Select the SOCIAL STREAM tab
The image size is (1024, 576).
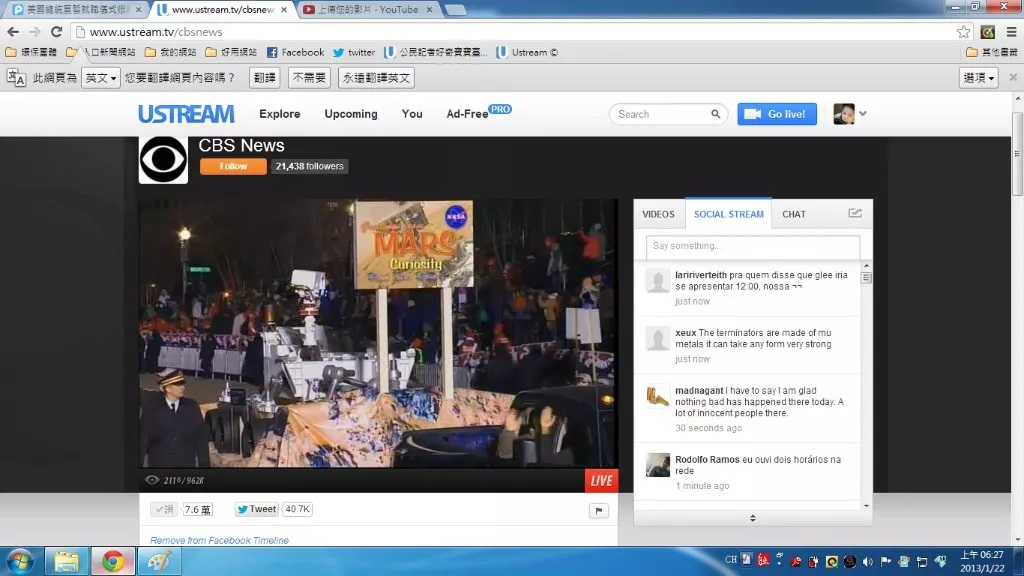point(729,214)
